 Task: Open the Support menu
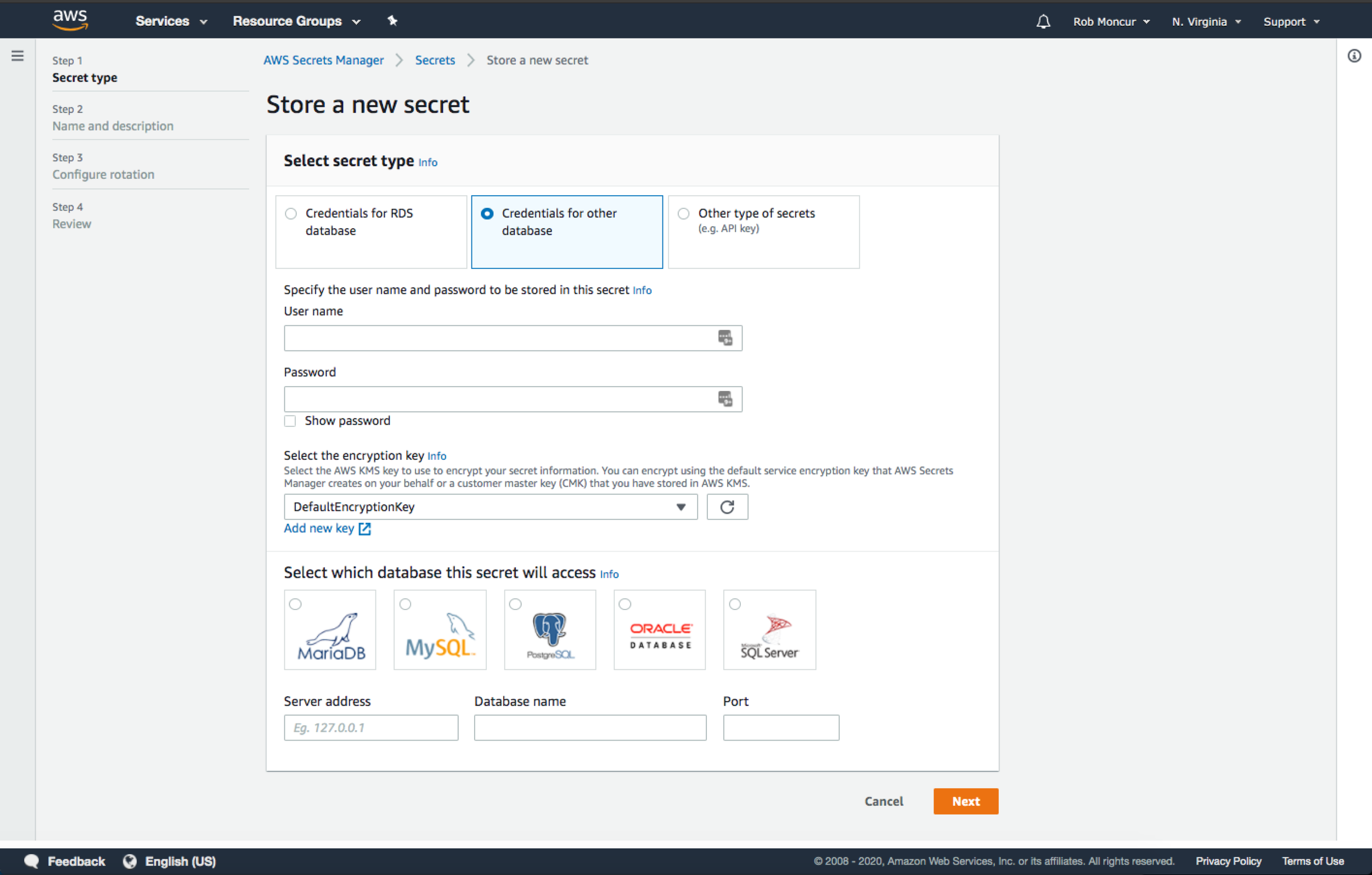(x=1291, y=21)
